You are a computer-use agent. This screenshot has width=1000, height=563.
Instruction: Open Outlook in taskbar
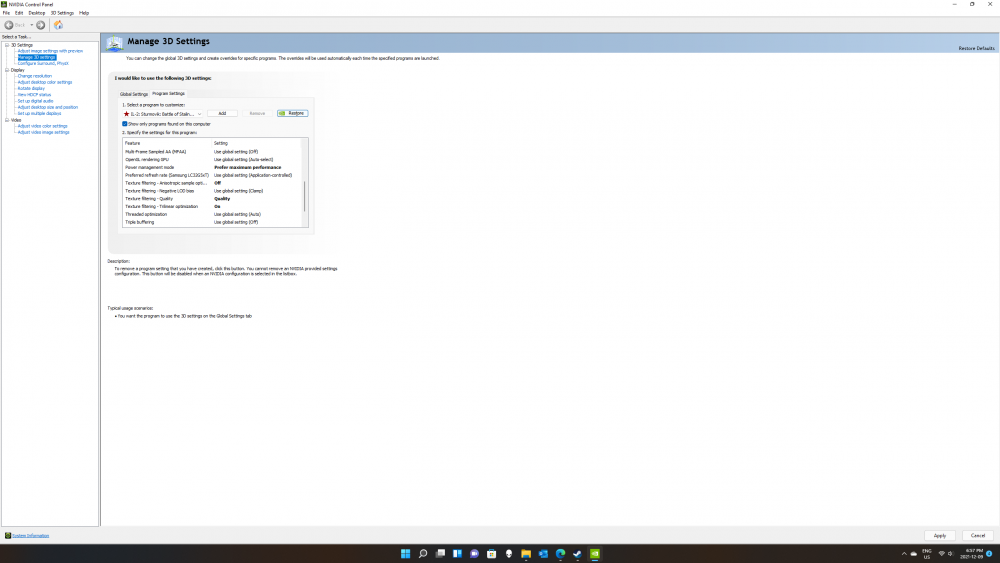(543, 553)
